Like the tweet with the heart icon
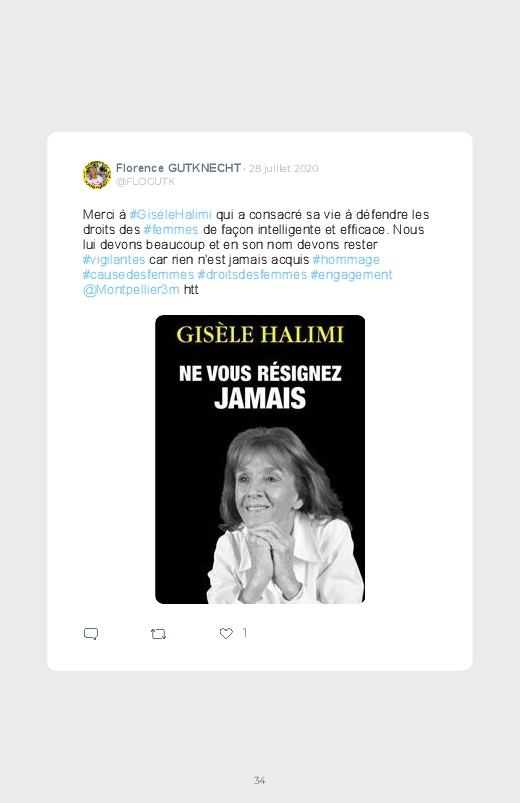520x803 pixels. coord(226,633)
